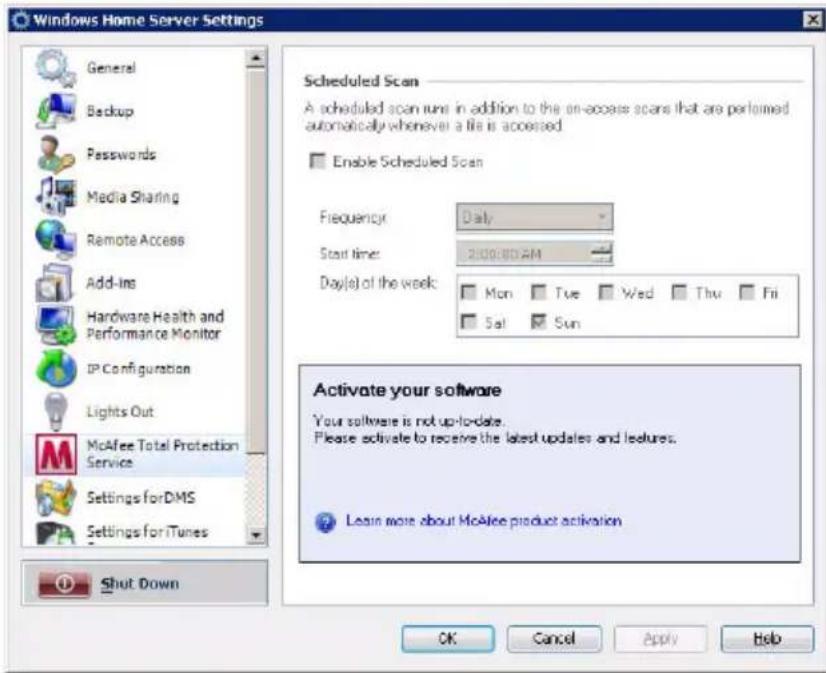
Task: Select the Passwords user icon
Action: pyautogui.click(x=55, y=154)
